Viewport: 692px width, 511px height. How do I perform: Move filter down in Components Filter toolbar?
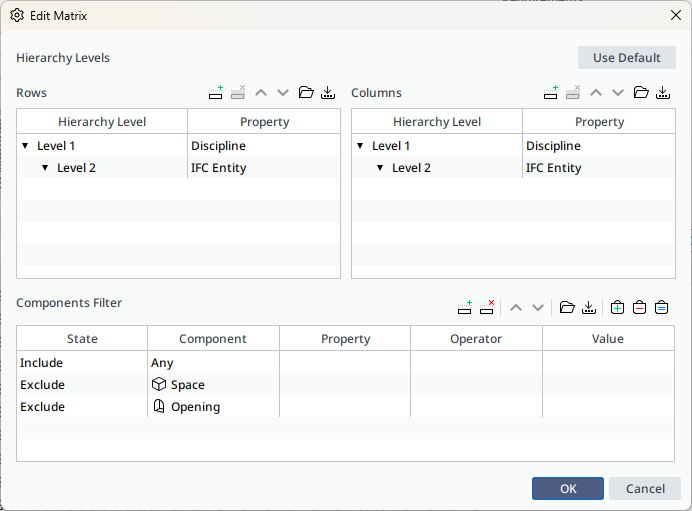tap(538, 308)
